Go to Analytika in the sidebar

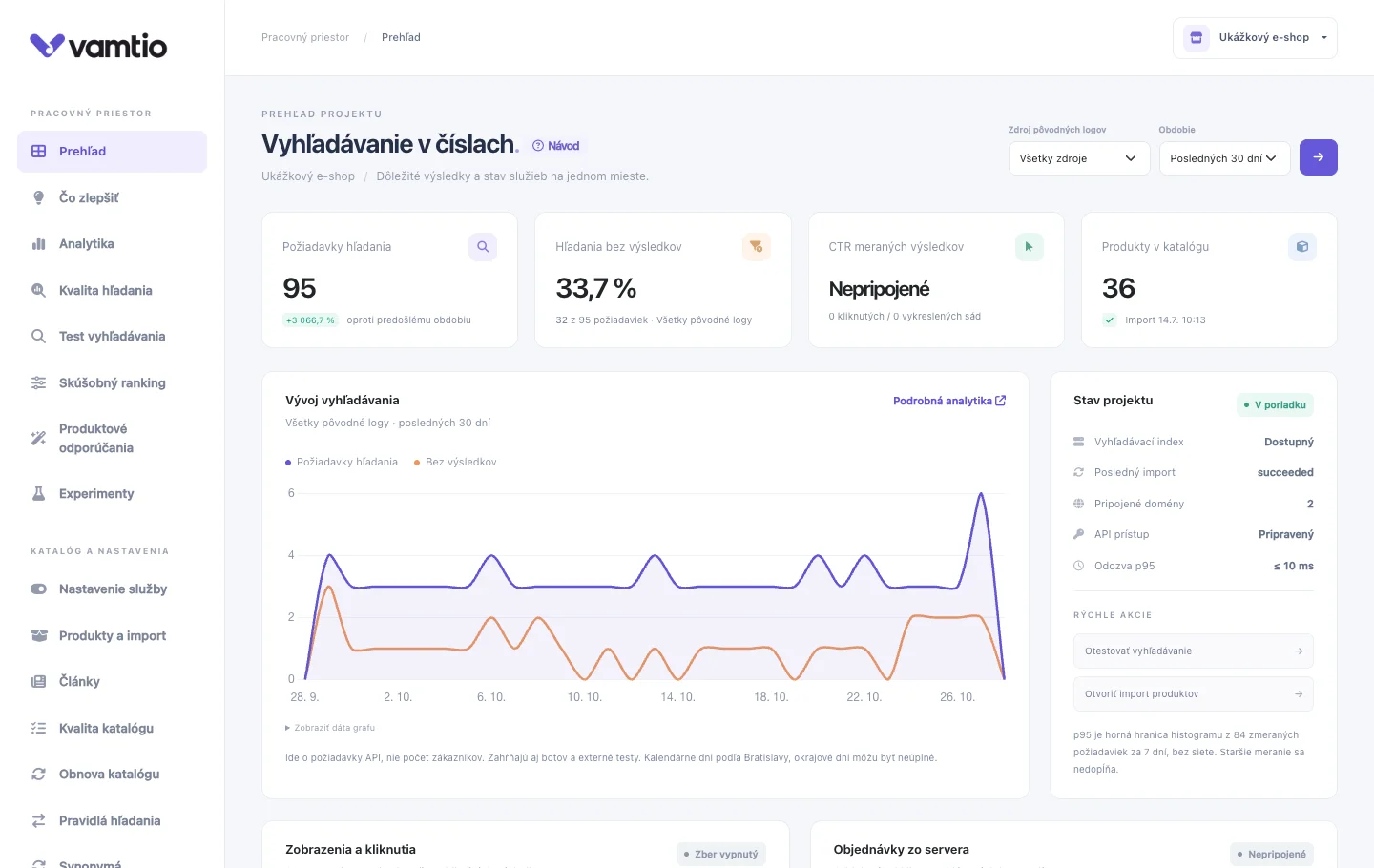(x=112, y=244)
